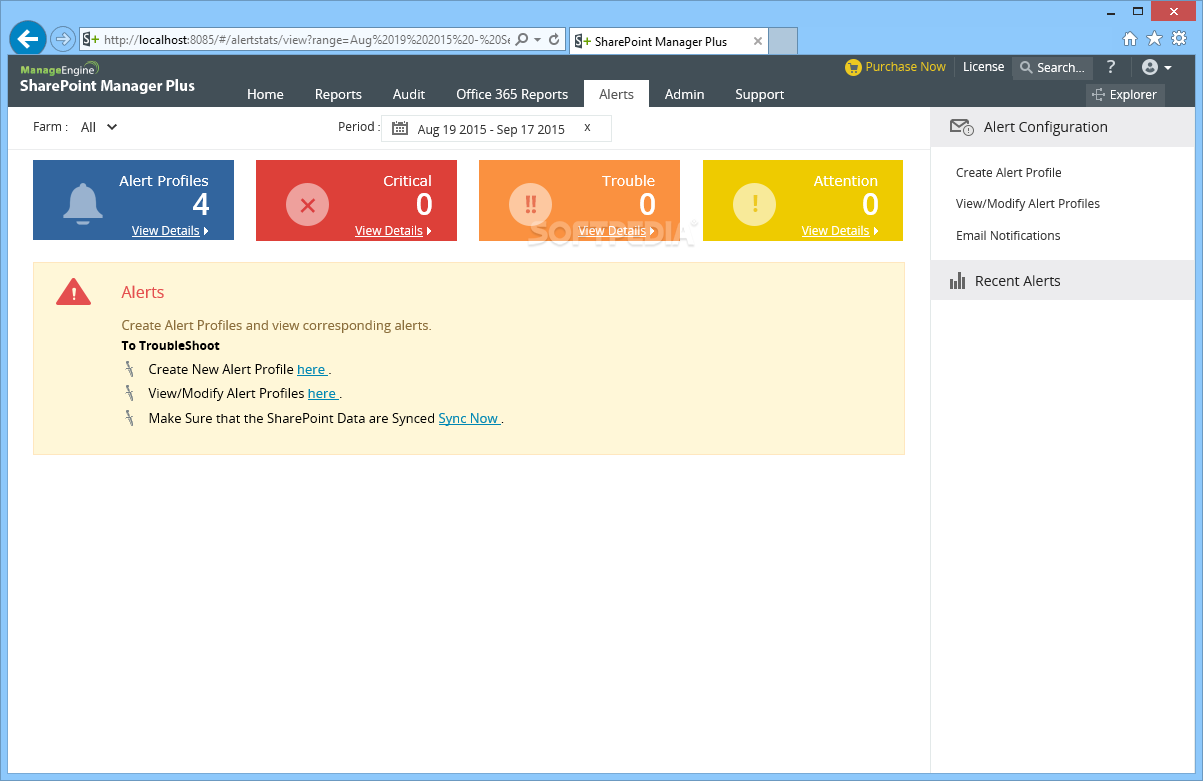Open browser tools gear icon
The image size is (1203, 781).
click(x=1179, y=39)
